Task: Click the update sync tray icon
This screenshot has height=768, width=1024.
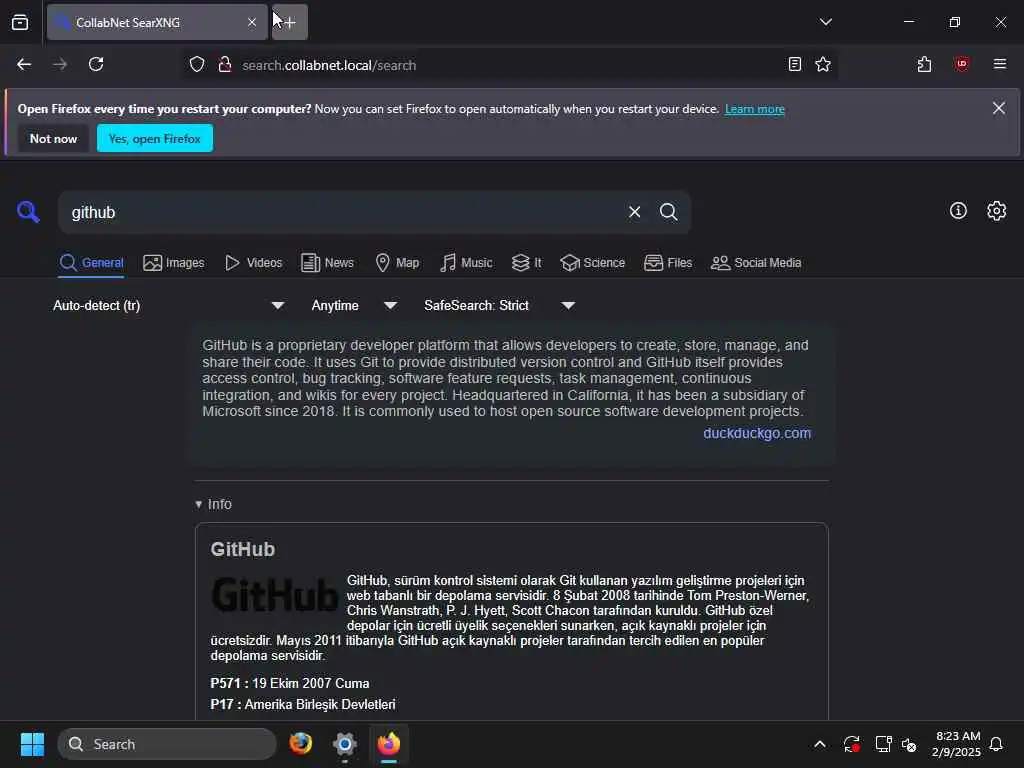Action: coord(851,744)
